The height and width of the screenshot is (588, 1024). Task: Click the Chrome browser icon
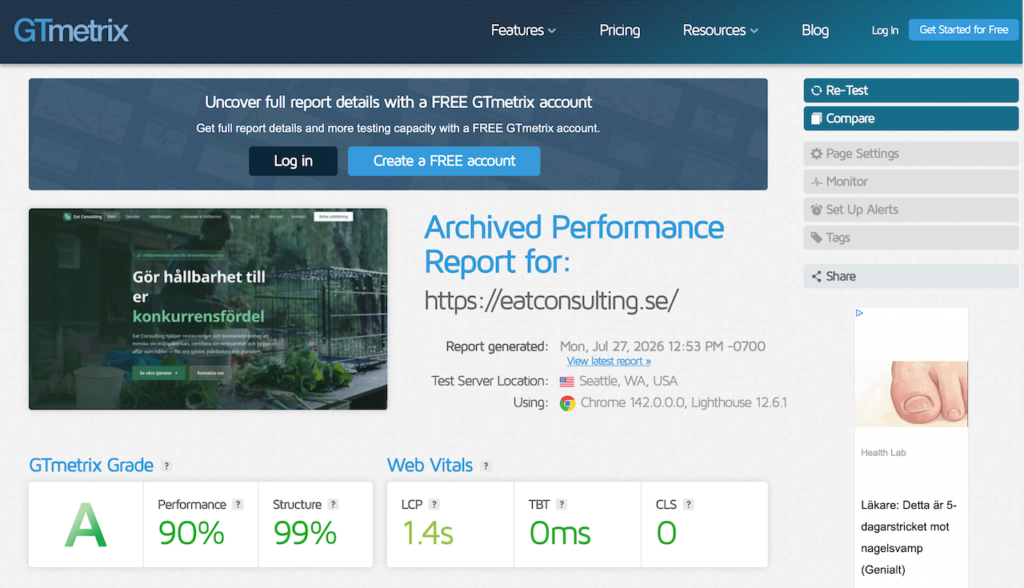click(x=568, y=403)
